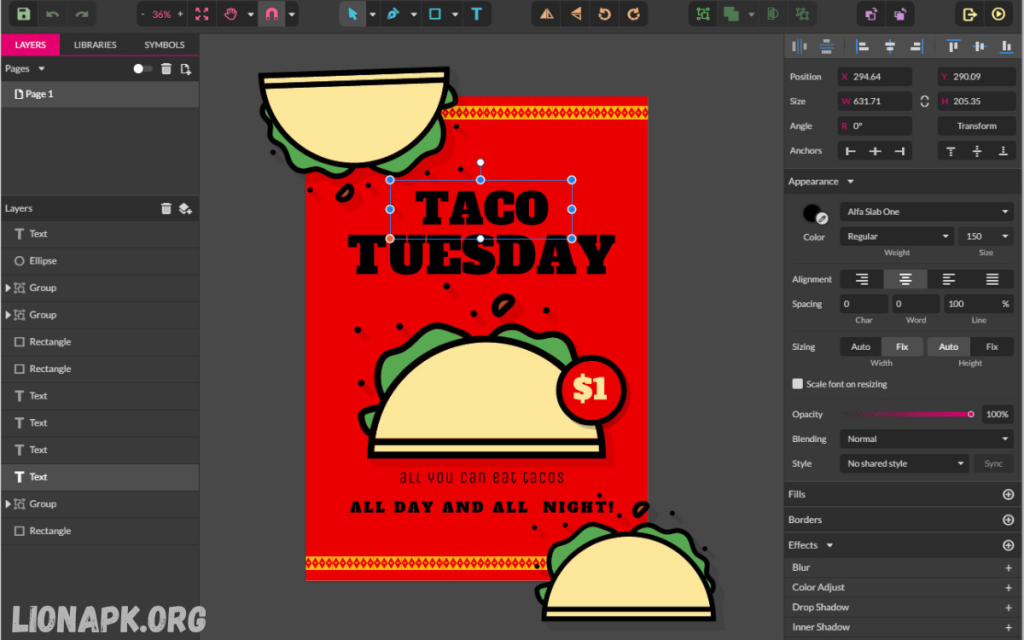Image resolution: width=1024 pixels, height=640 pixels.
Task: Select the Hand pan tool
Action: (x=231, y=14)
